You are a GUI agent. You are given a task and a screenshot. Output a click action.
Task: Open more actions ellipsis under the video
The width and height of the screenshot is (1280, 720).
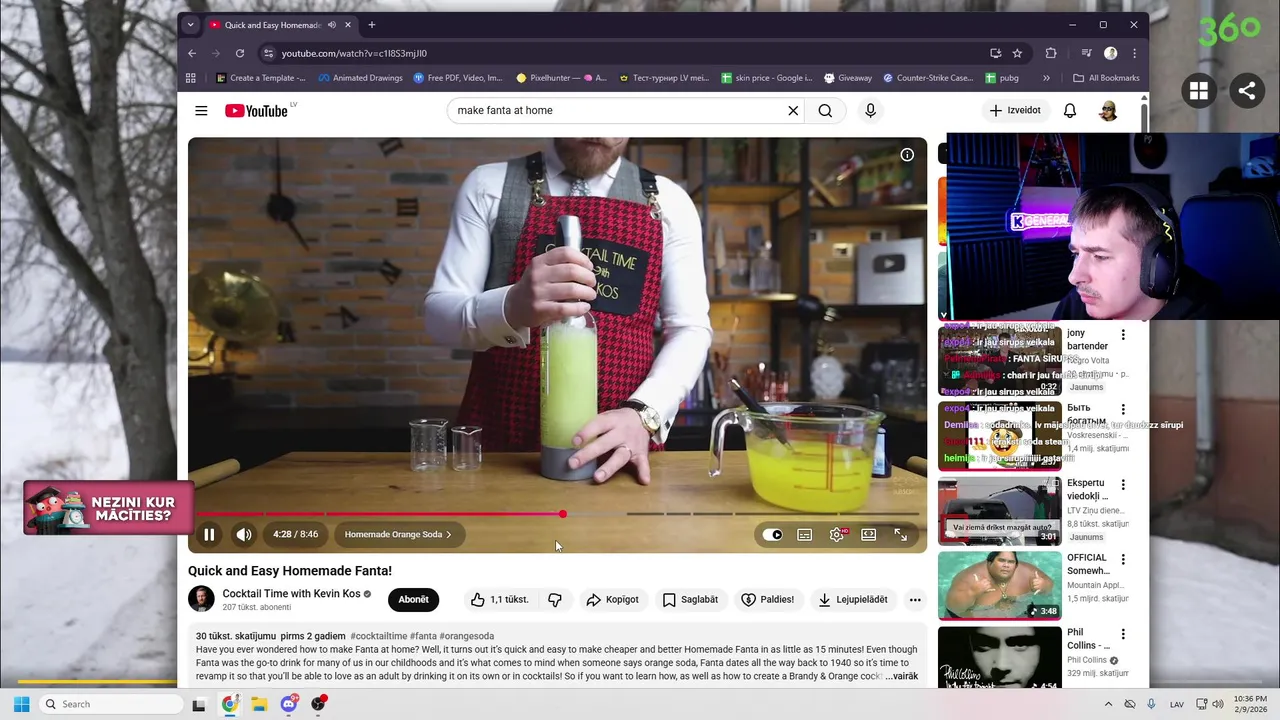[x=914, y=600]
